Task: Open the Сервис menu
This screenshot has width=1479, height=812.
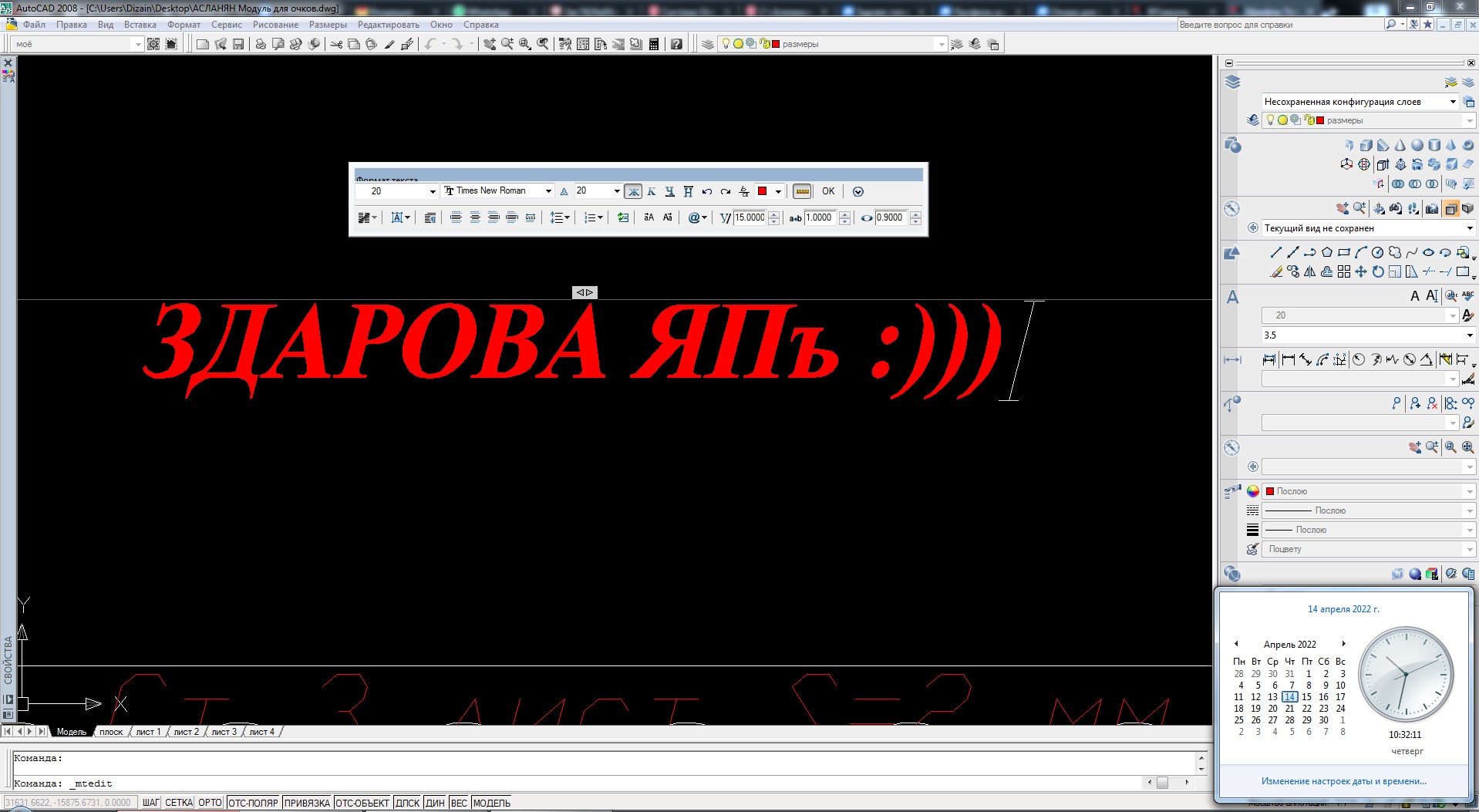Action: tap(227, 25)
